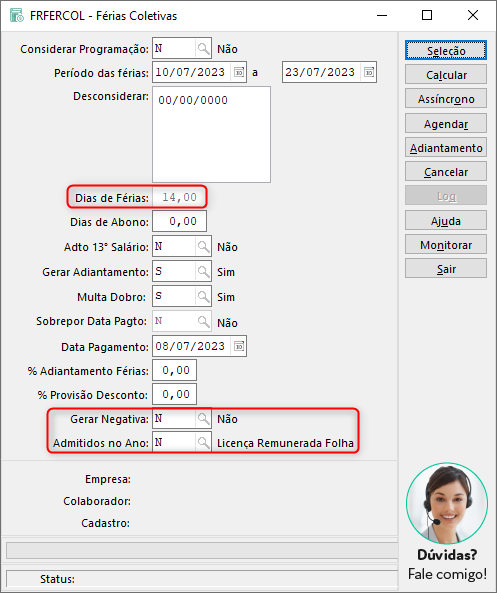Viewport: 497px width, 593px height.
Task: Open calendar for vacation start date 10/07/2023
Action: point(239,72)
